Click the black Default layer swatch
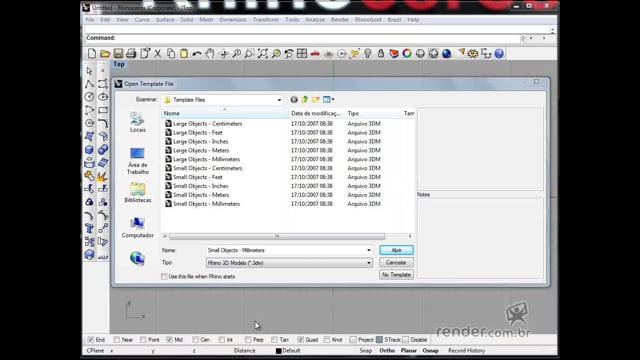This screenshot has height=360, width=640. pyautogui.click(x=279, y=351)
